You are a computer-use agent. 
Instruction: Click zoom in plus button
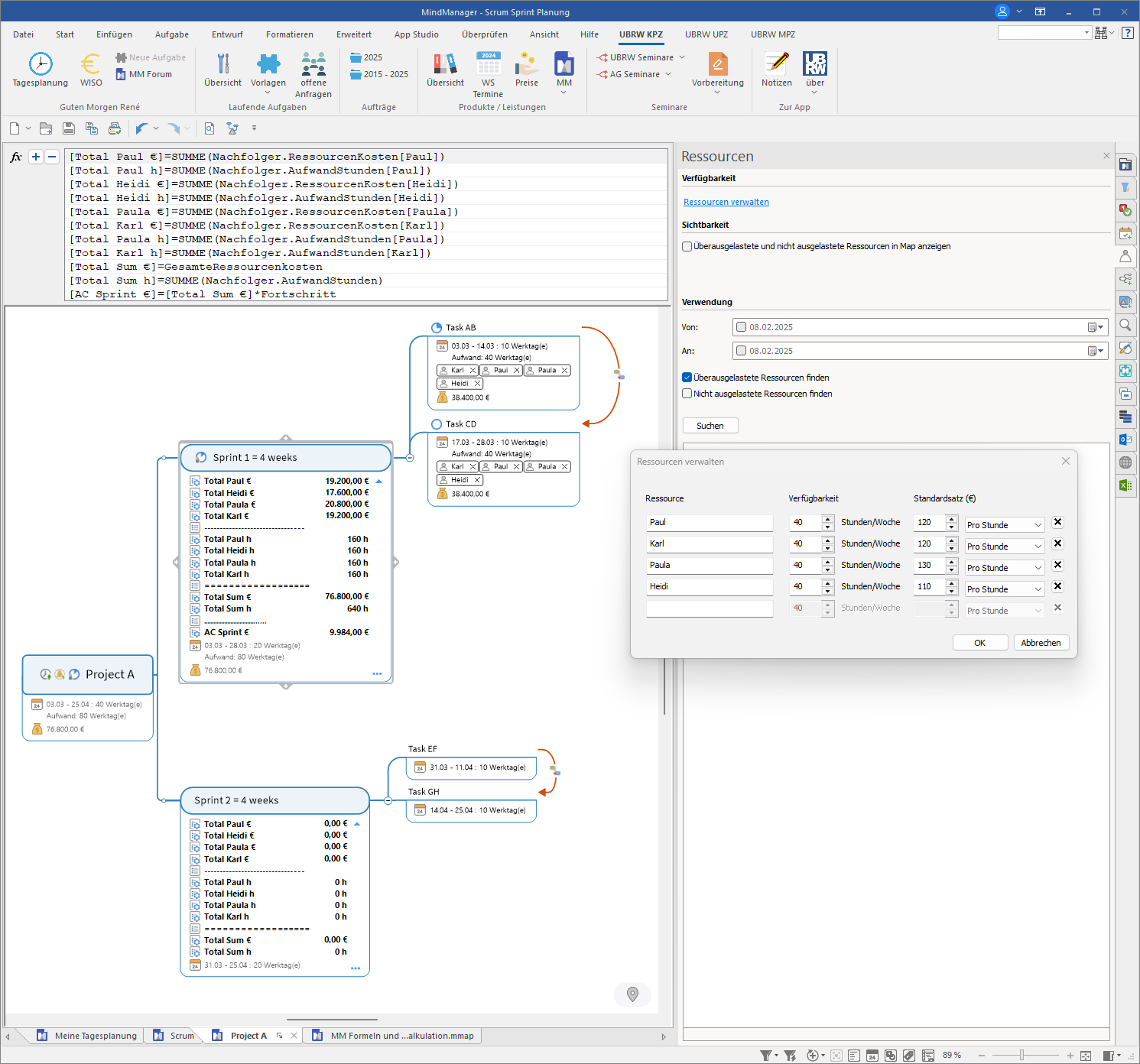(1070, 1055)
